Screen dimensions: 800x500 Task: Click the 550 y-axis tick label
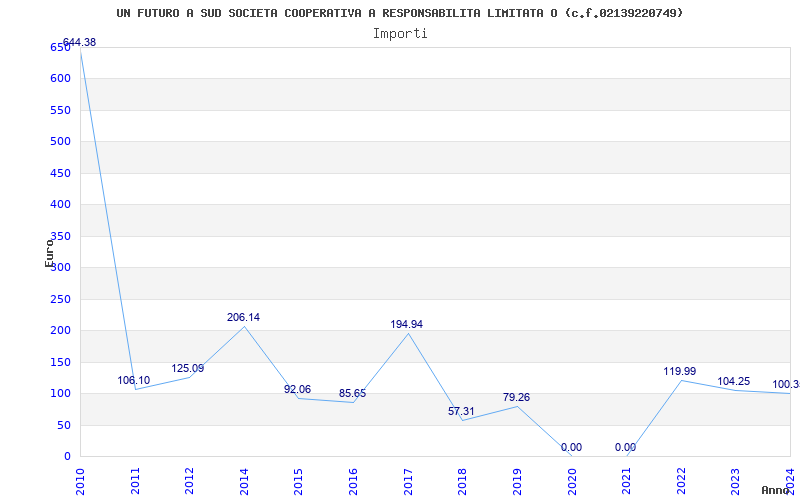coord(60,110)
